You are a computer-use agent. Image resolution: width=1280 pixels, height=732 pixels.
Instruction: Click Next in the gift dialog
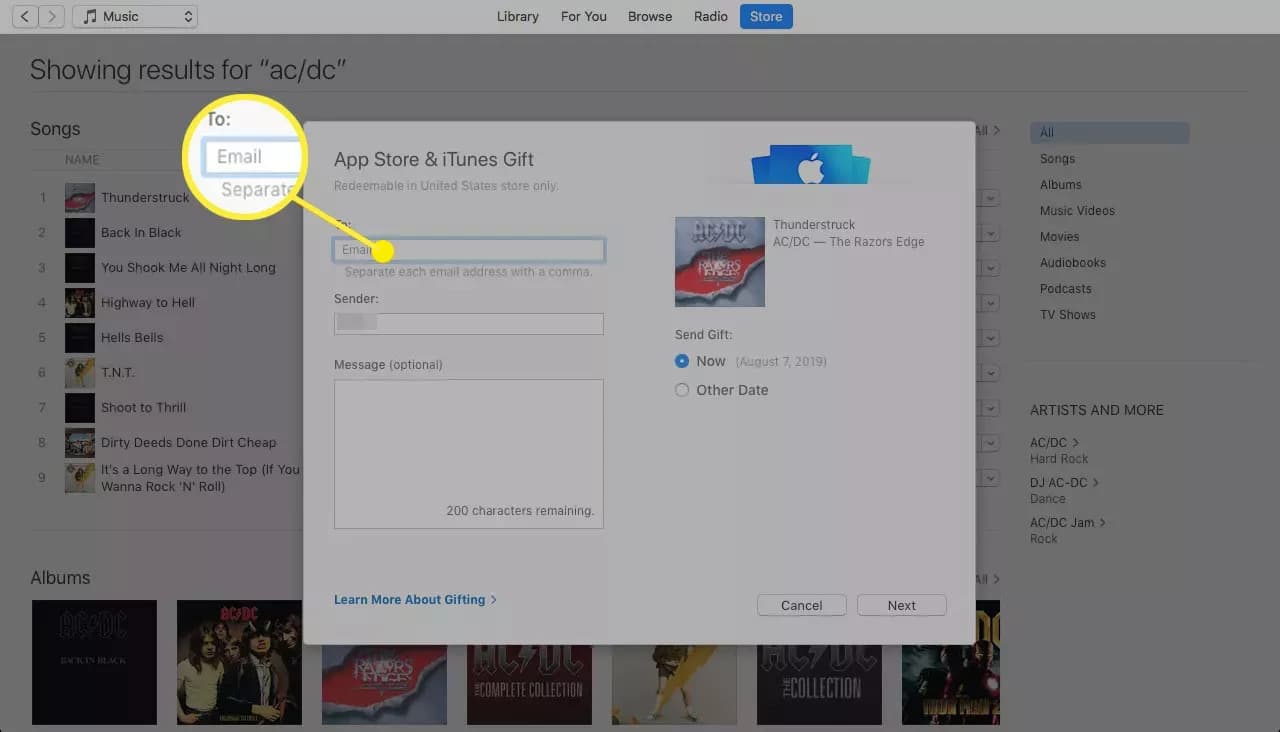point(902,605)
